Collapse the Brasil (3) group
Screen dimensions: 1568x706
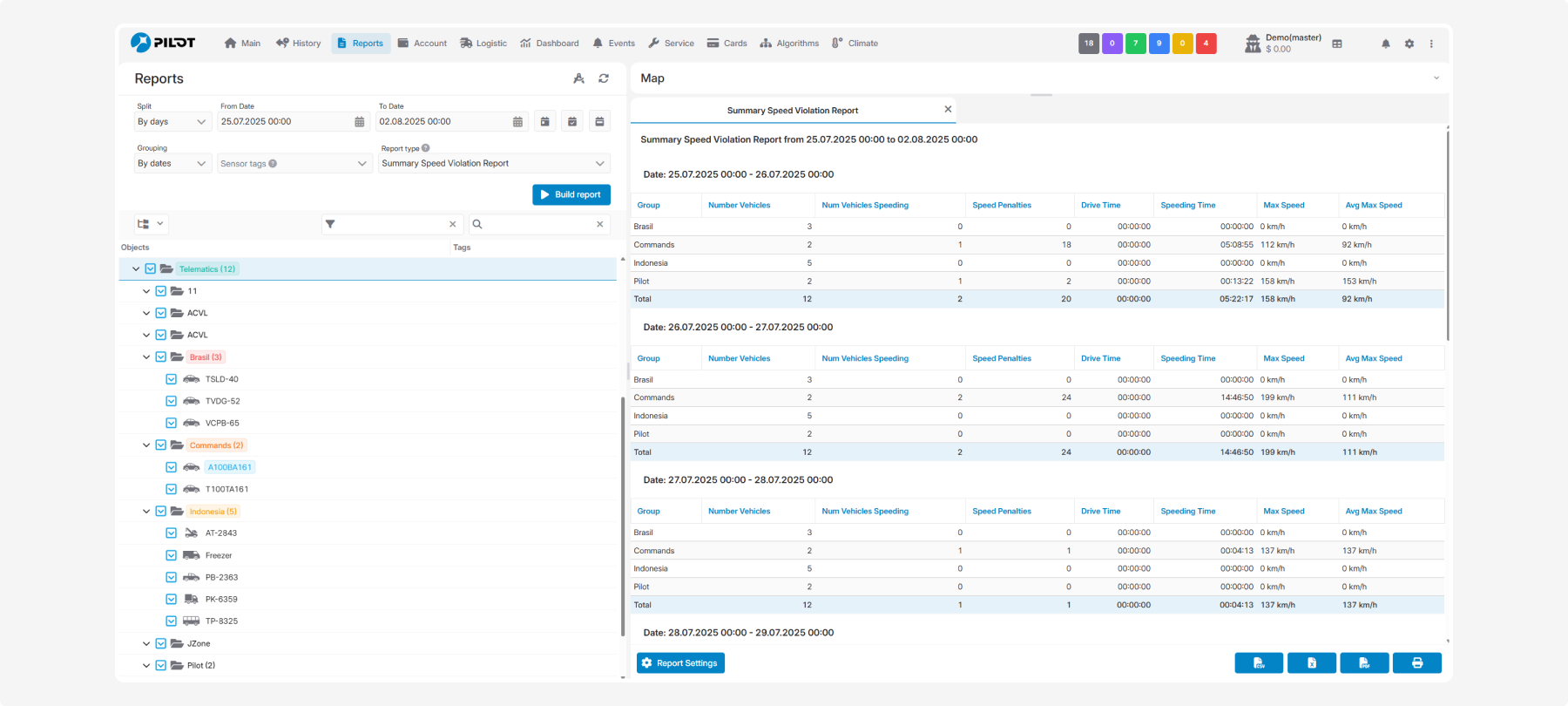click(x=146, y=357)
